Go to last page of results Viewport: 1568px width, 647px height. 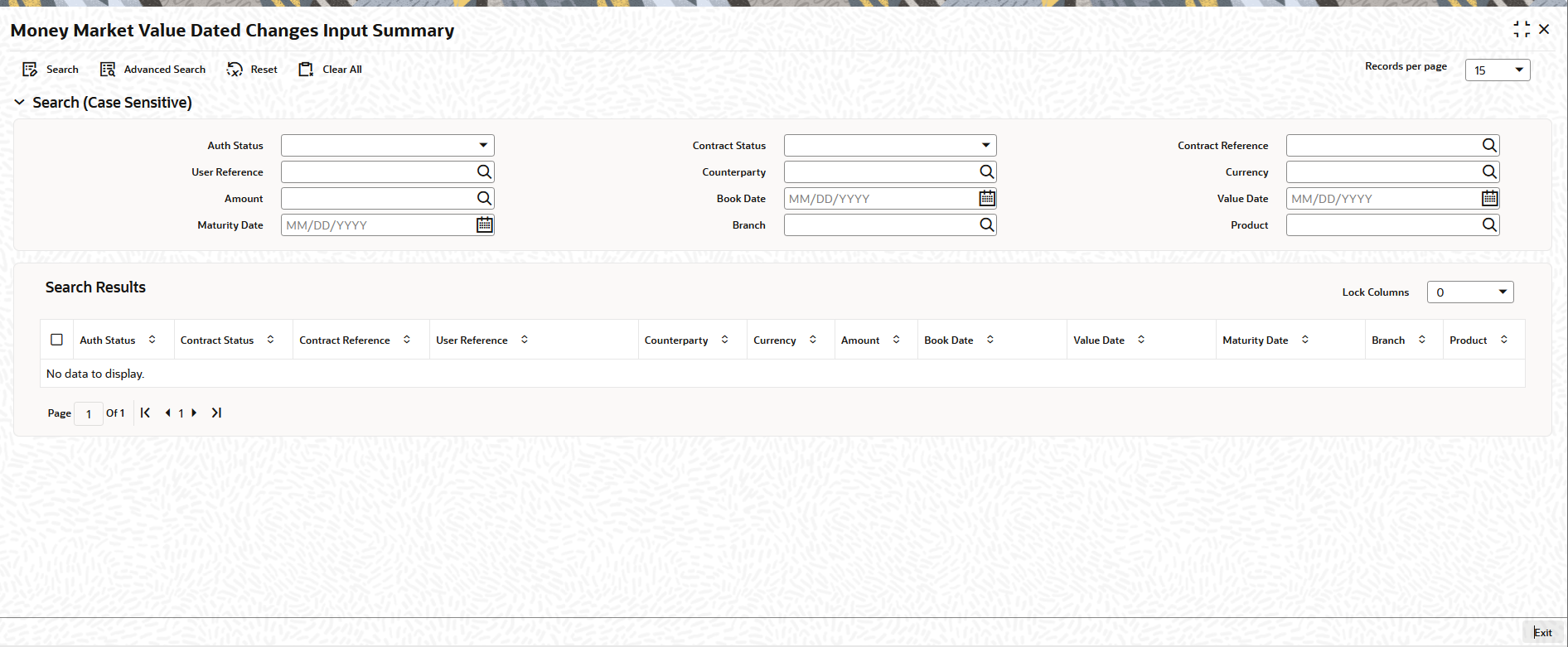216,413
